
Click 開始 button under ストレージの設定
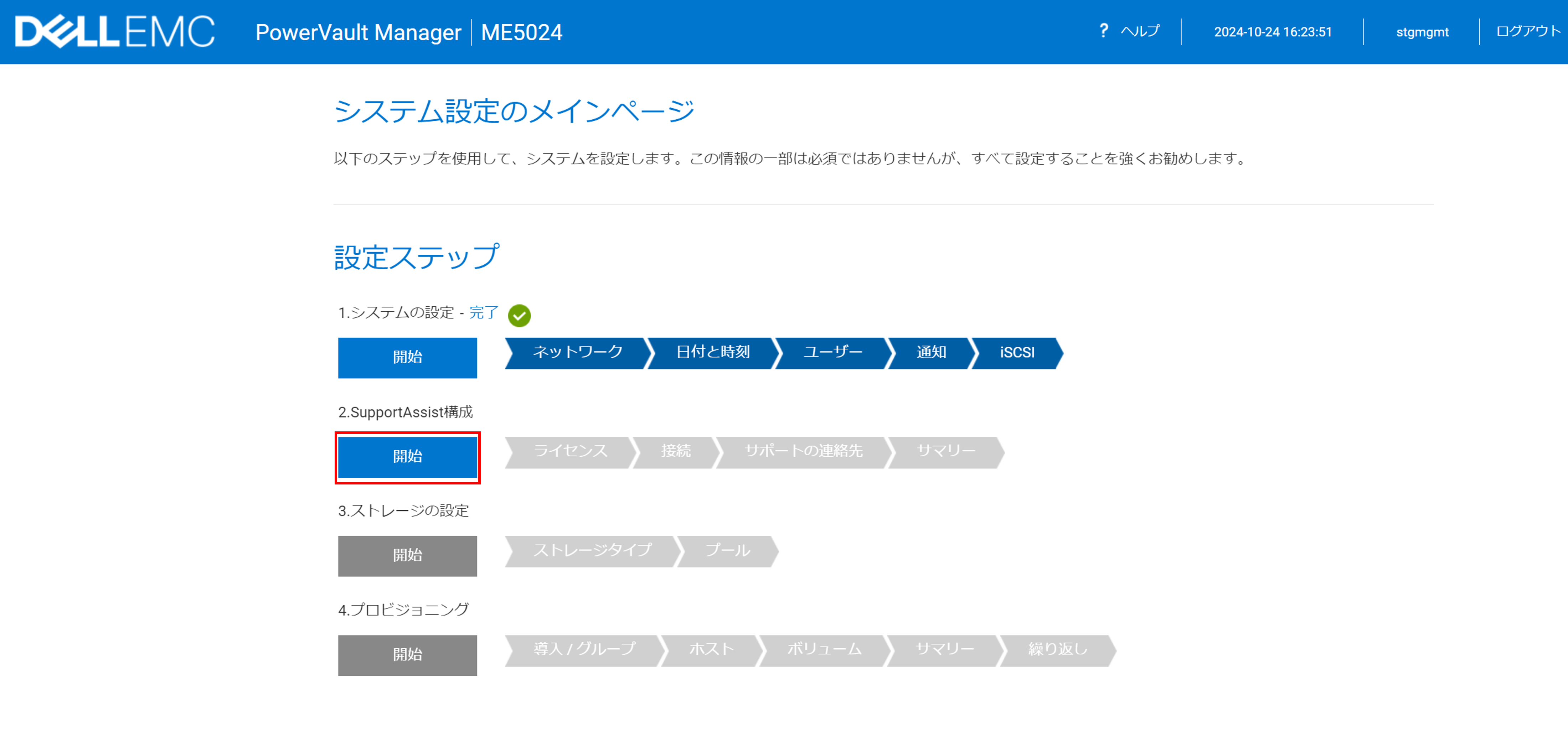(407, 556)
